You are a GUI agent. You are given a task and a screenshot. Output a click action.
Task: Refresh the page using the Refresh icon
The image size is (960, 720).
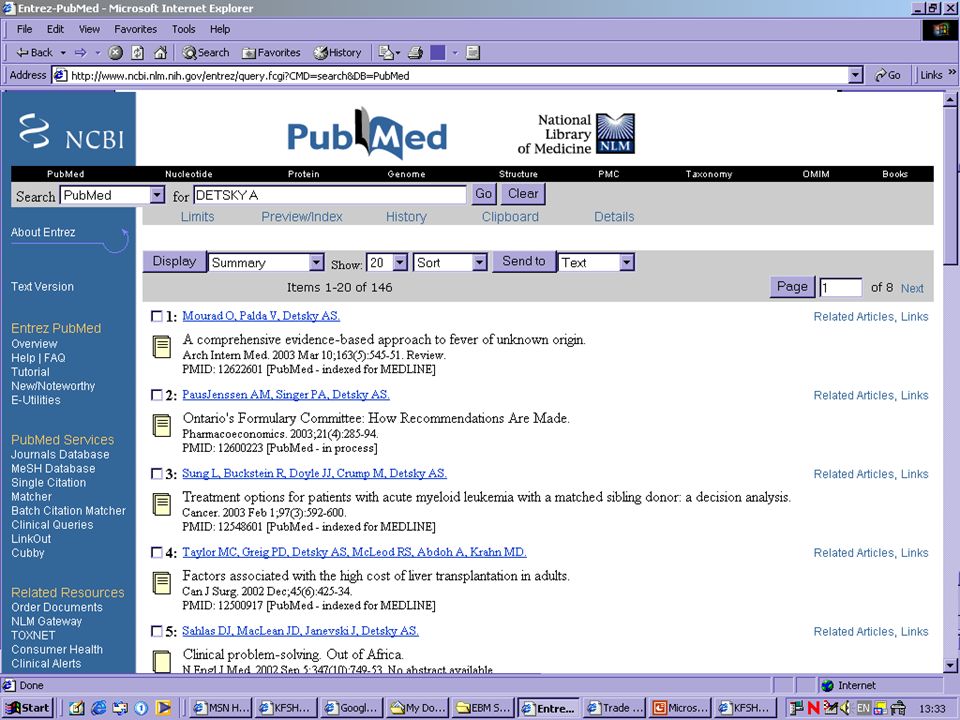[x=138, y=53]
